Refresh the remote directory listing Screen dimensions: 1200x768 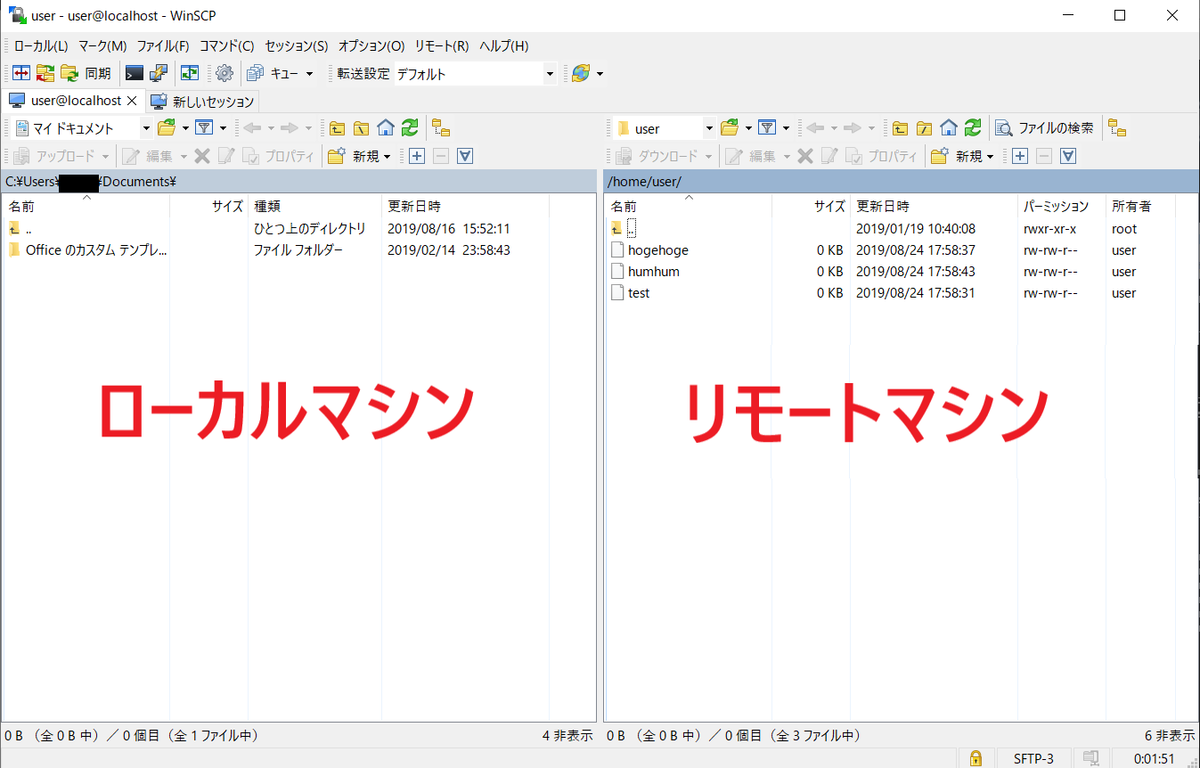(x=970, y=128)
